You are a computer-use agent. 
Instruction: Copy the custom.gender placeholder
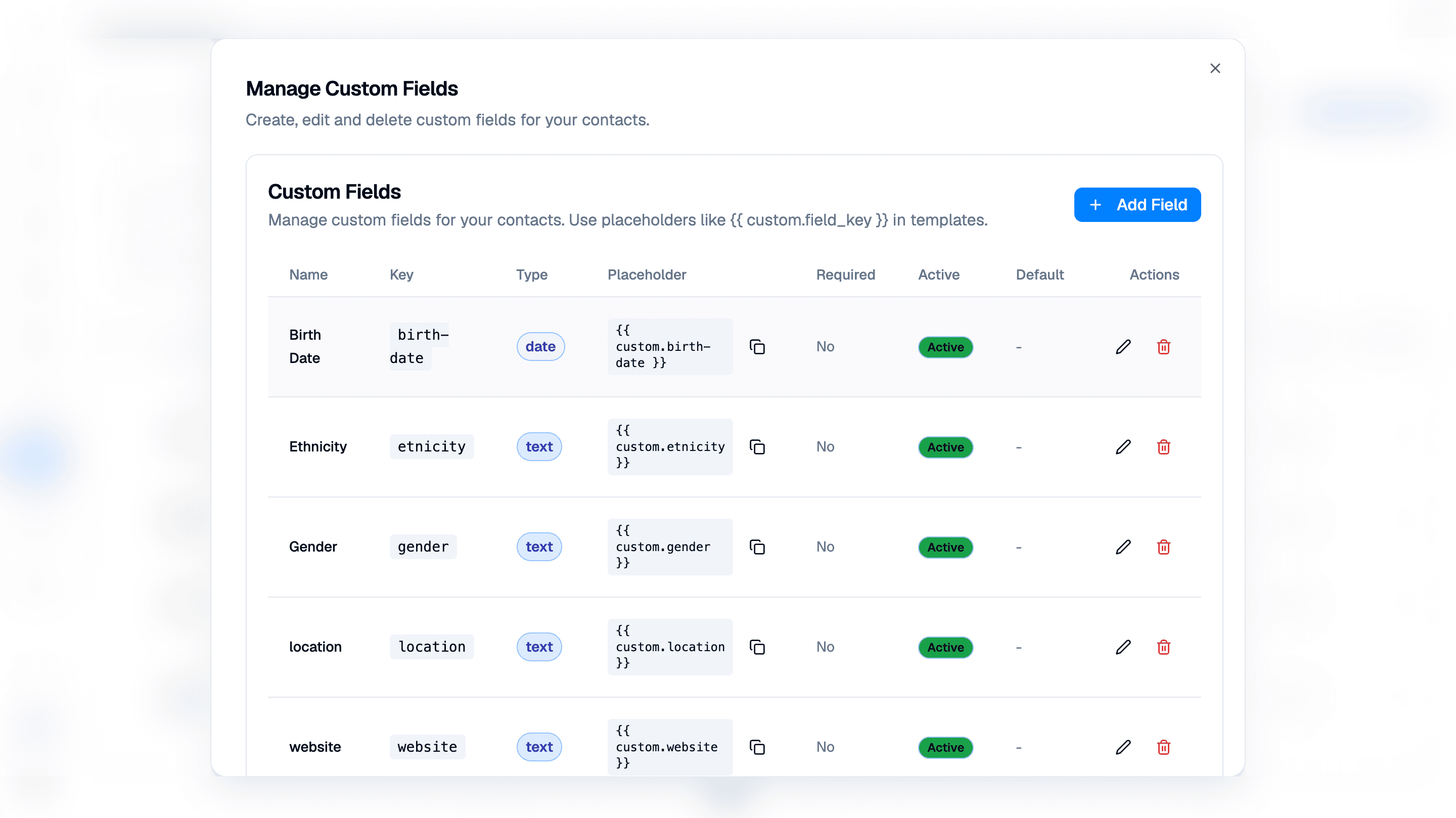[x=757, y=547]
